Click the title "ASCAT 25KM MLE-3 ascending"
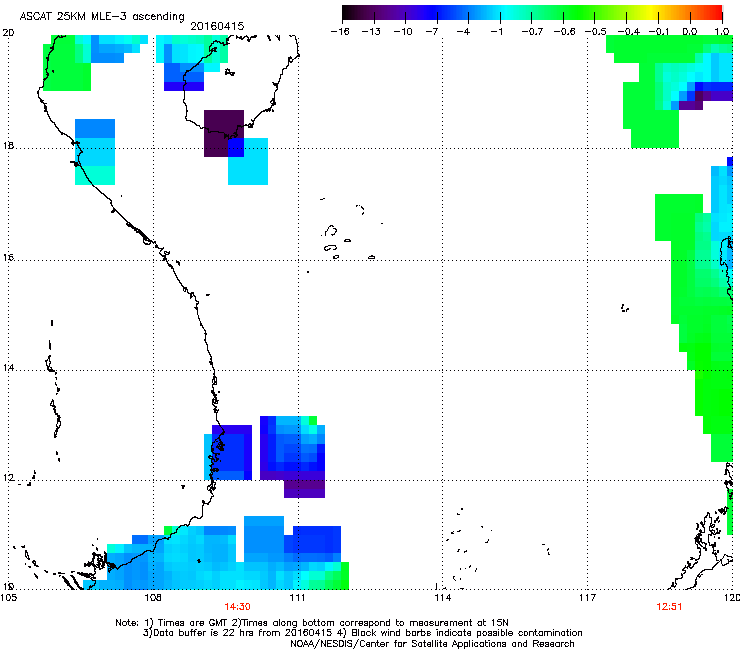Image resolution: width=740 pixels, height=650 pixels. coord(102,16)
